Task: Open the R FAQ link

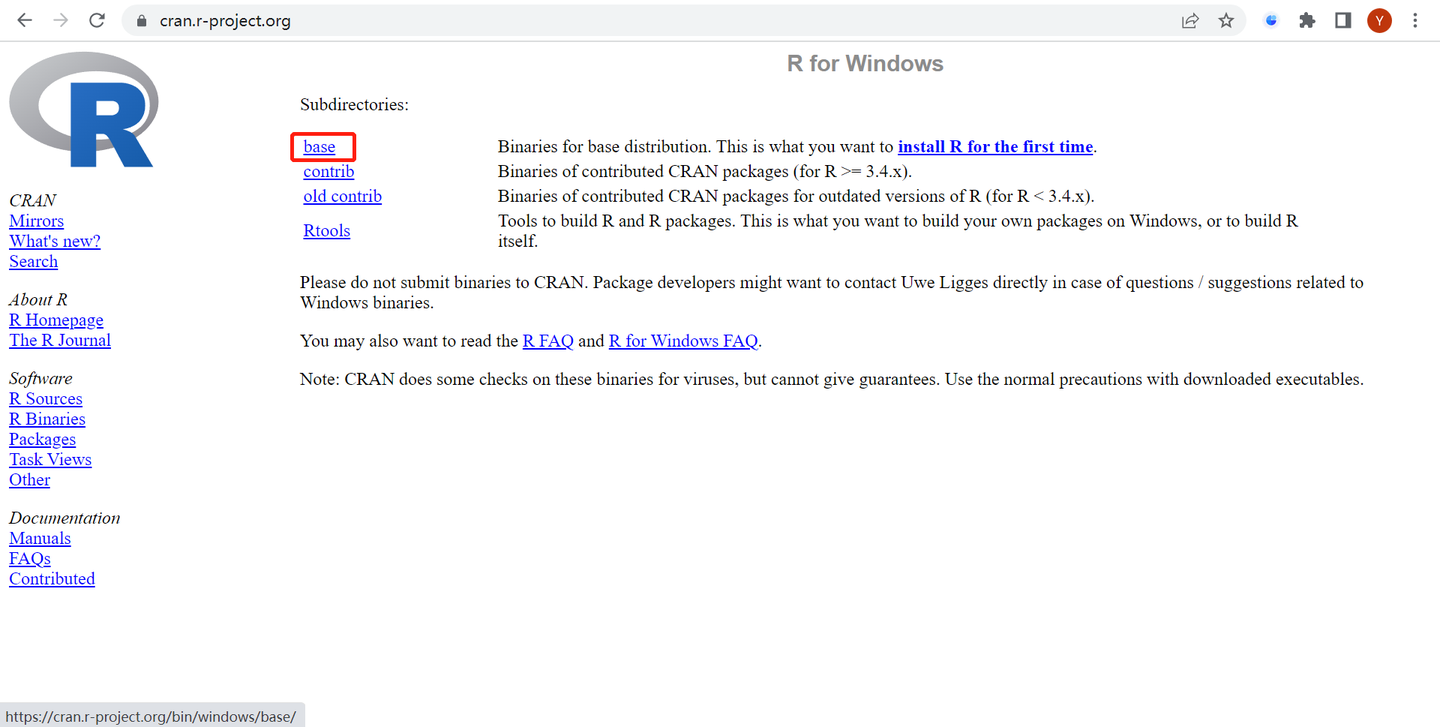Action: tap(548, 341)
